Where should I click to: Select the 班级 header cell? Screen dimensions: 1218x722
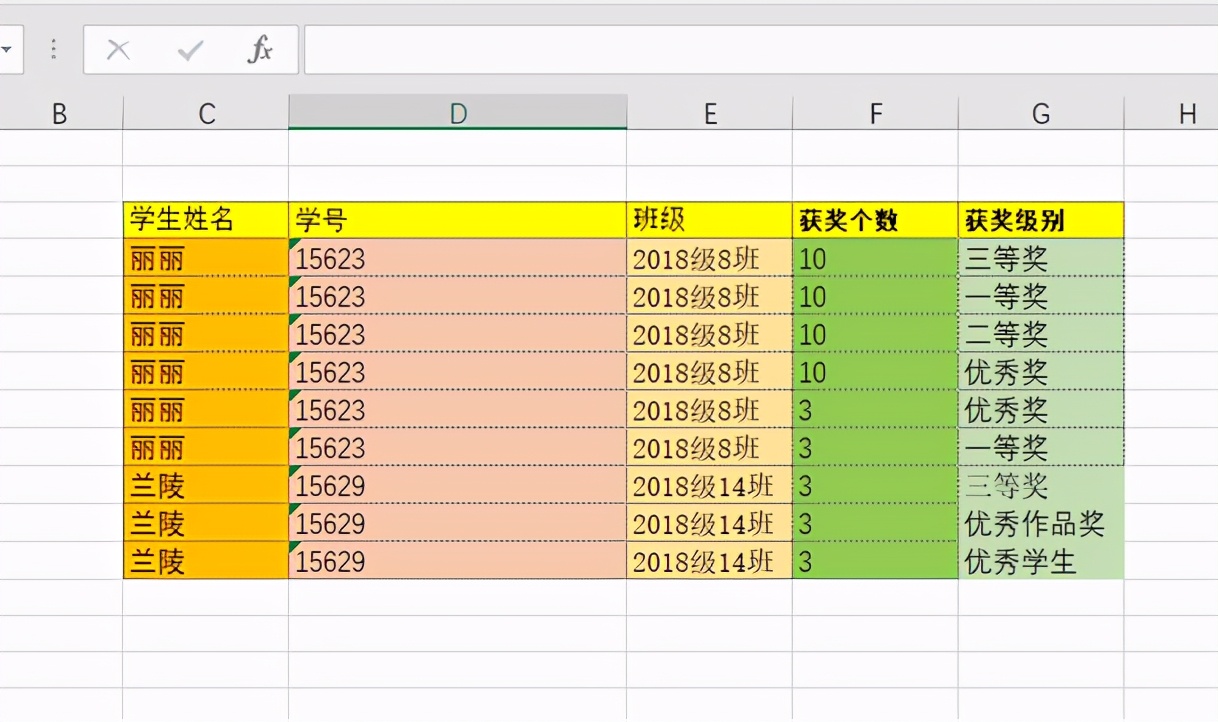710,220
